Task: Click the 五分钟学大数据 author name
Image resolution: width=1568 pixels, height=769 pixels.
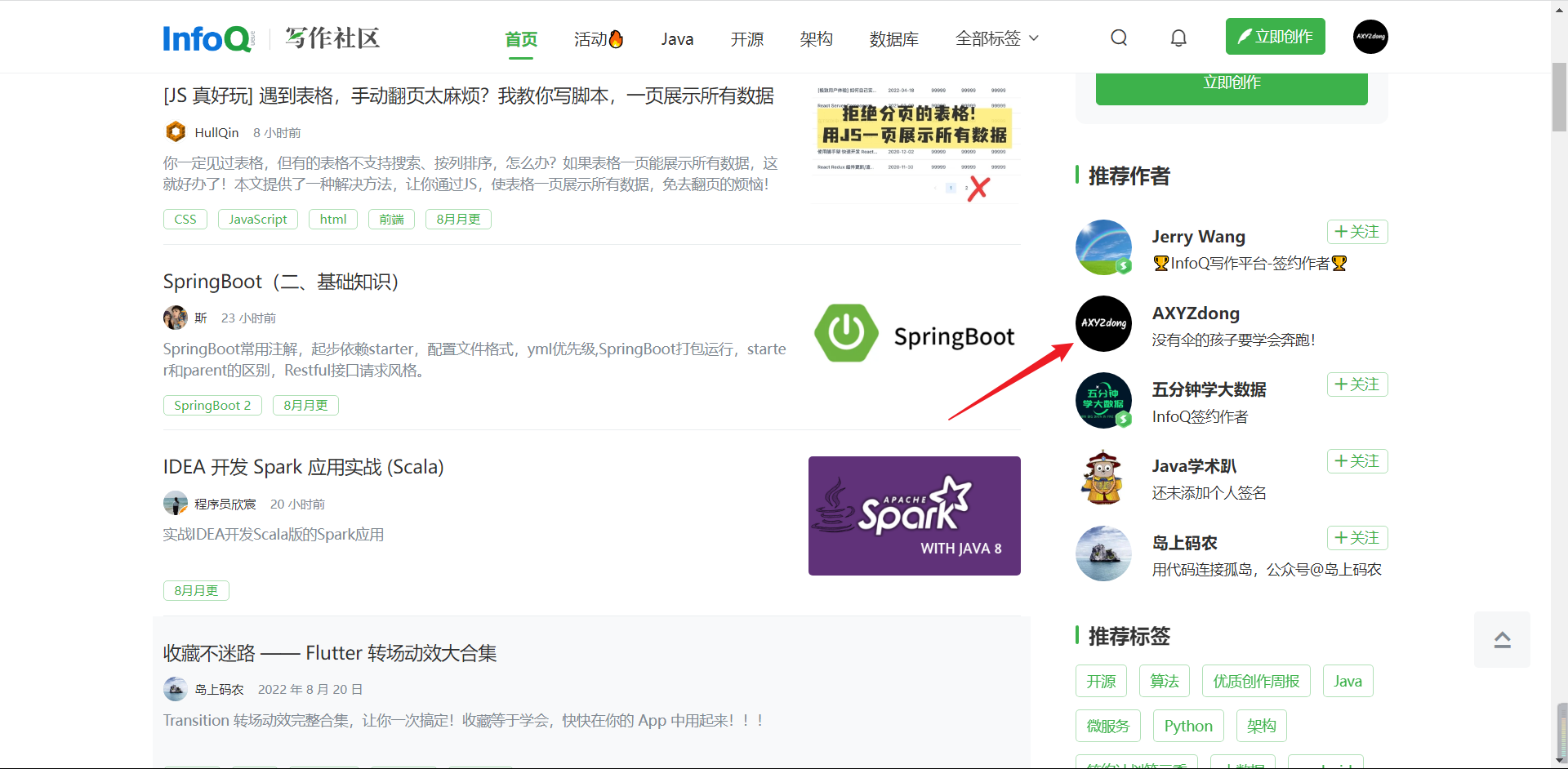Action: [x=1209, y=389]
